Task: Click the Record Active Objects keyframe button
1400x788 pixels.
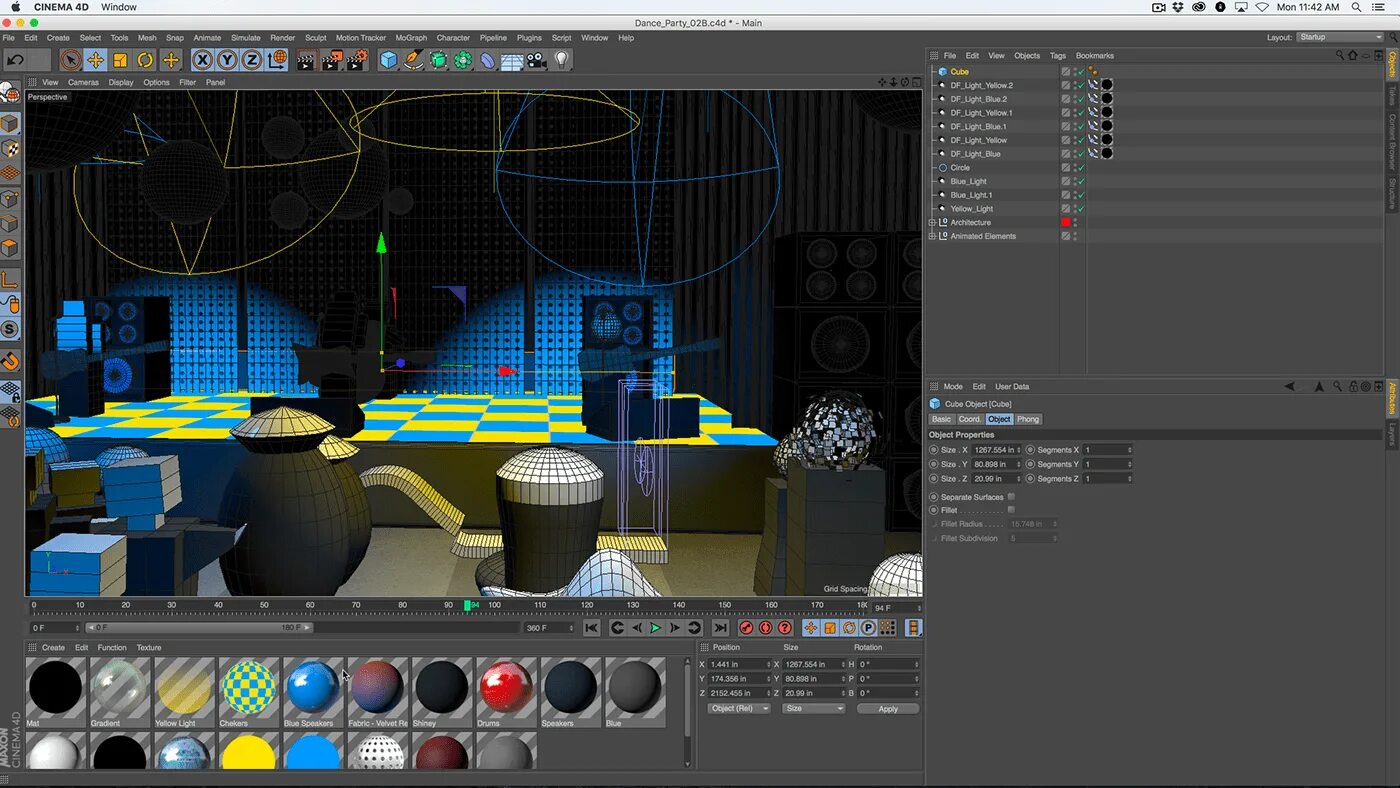Action: click(746, 628)
